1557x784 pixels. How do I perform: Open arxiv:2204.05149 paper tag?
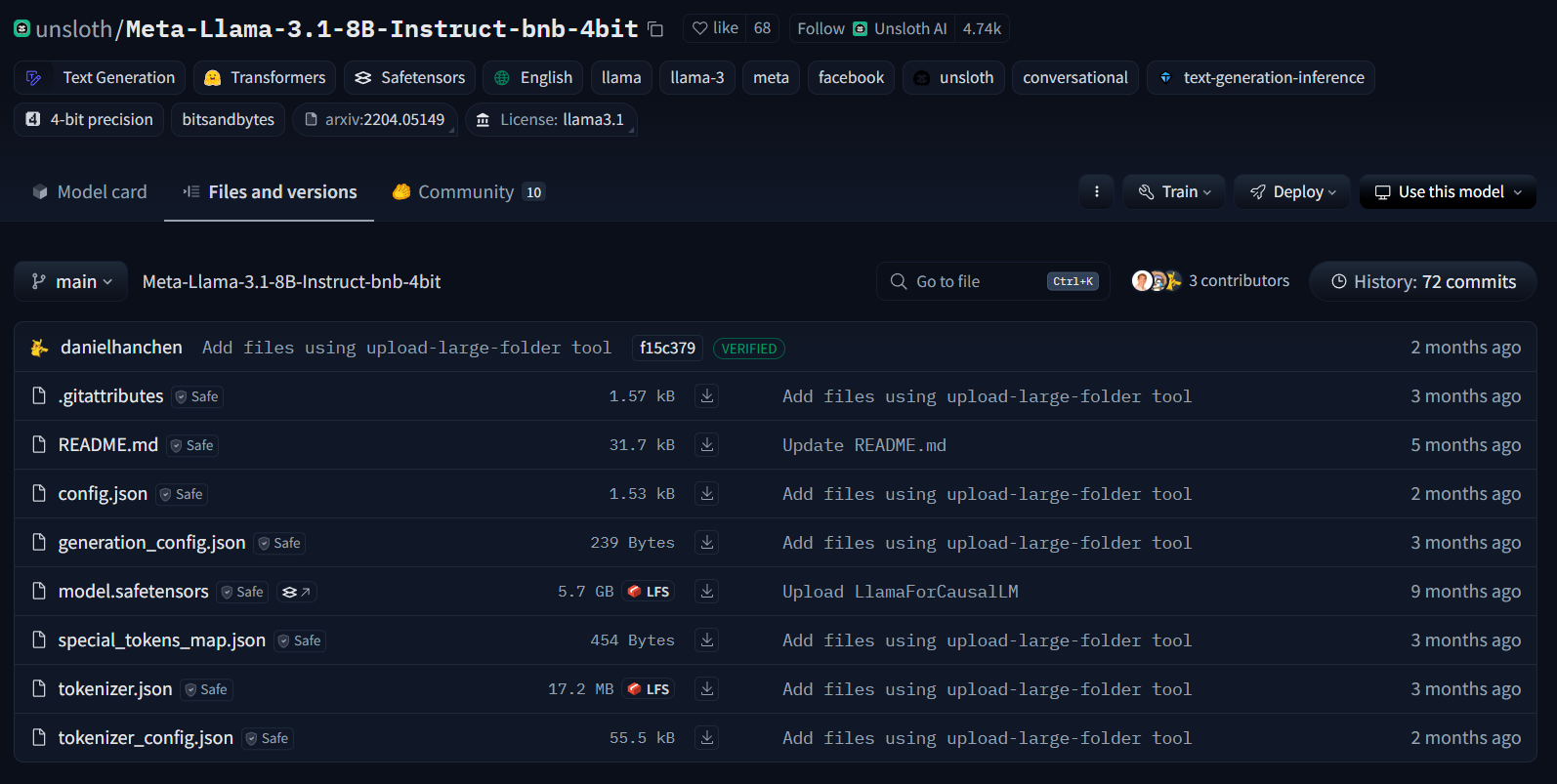pos(375,119)
